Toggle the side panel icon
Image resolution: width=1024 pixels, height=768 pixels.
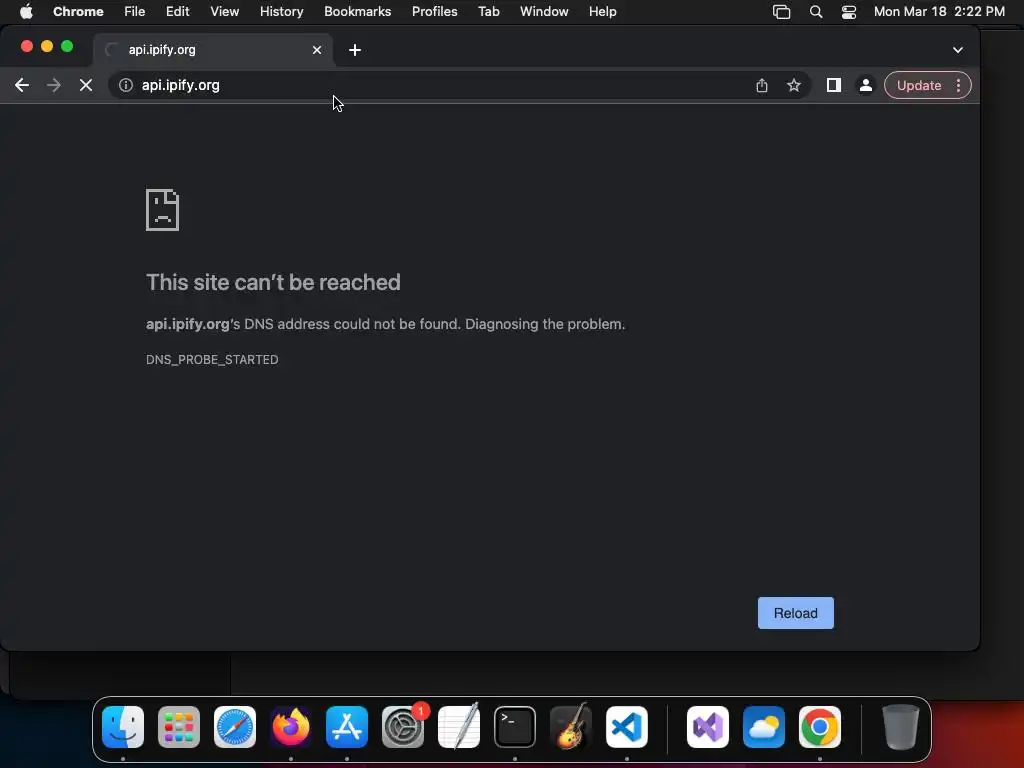pyautogui.click(x=833, y=86)
